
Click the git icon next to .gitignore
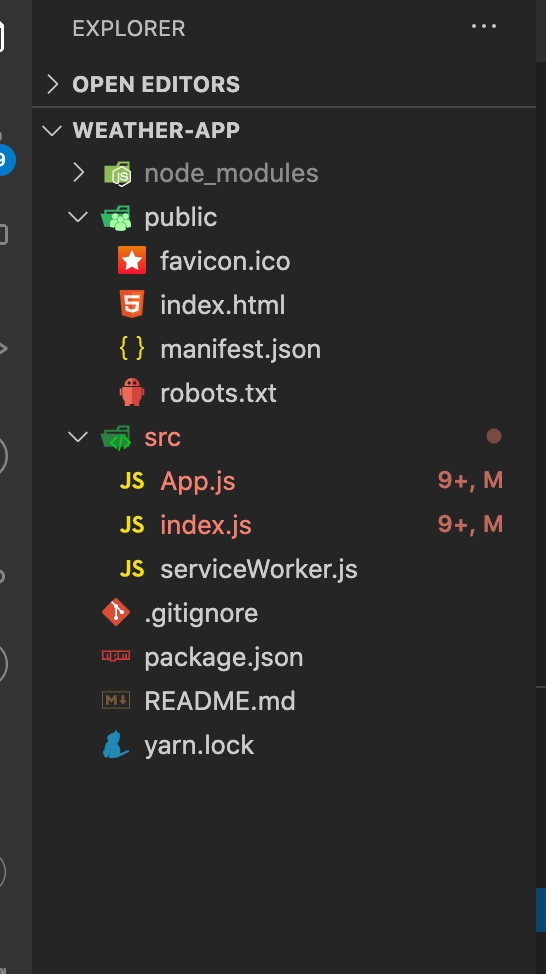[116, 612]
